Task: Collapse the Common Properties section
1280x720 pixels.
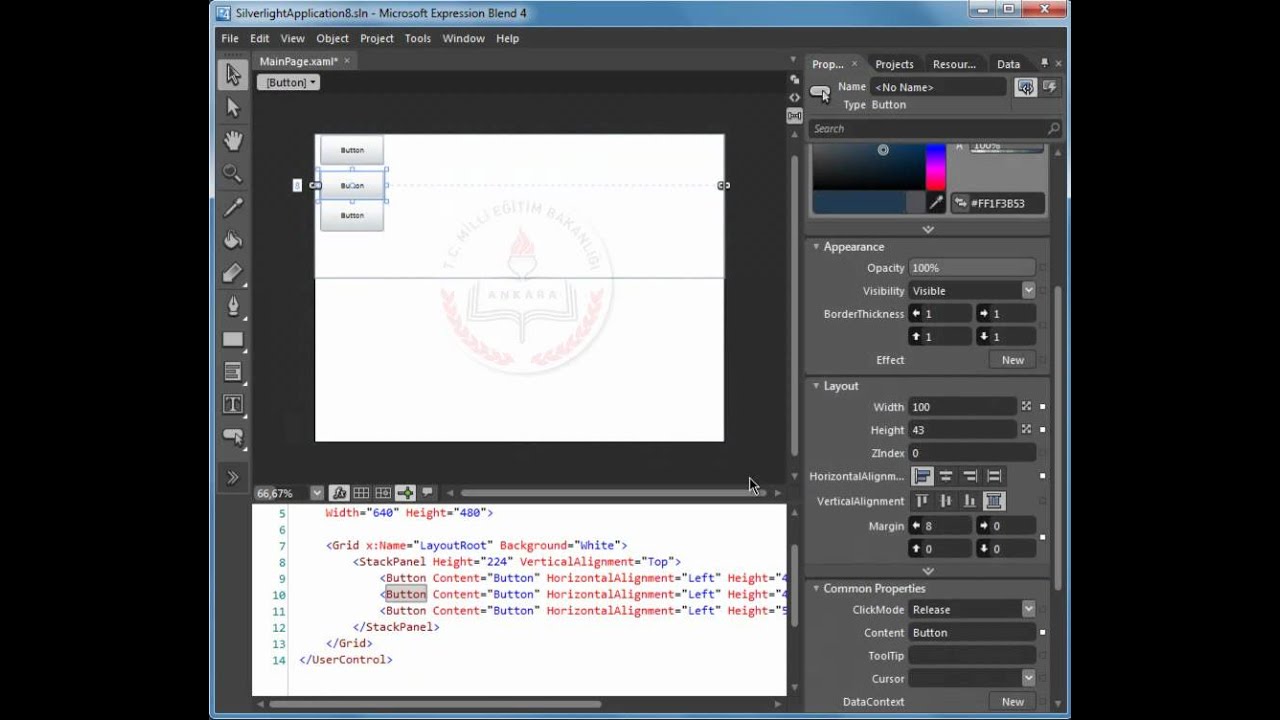Action: 816,589
